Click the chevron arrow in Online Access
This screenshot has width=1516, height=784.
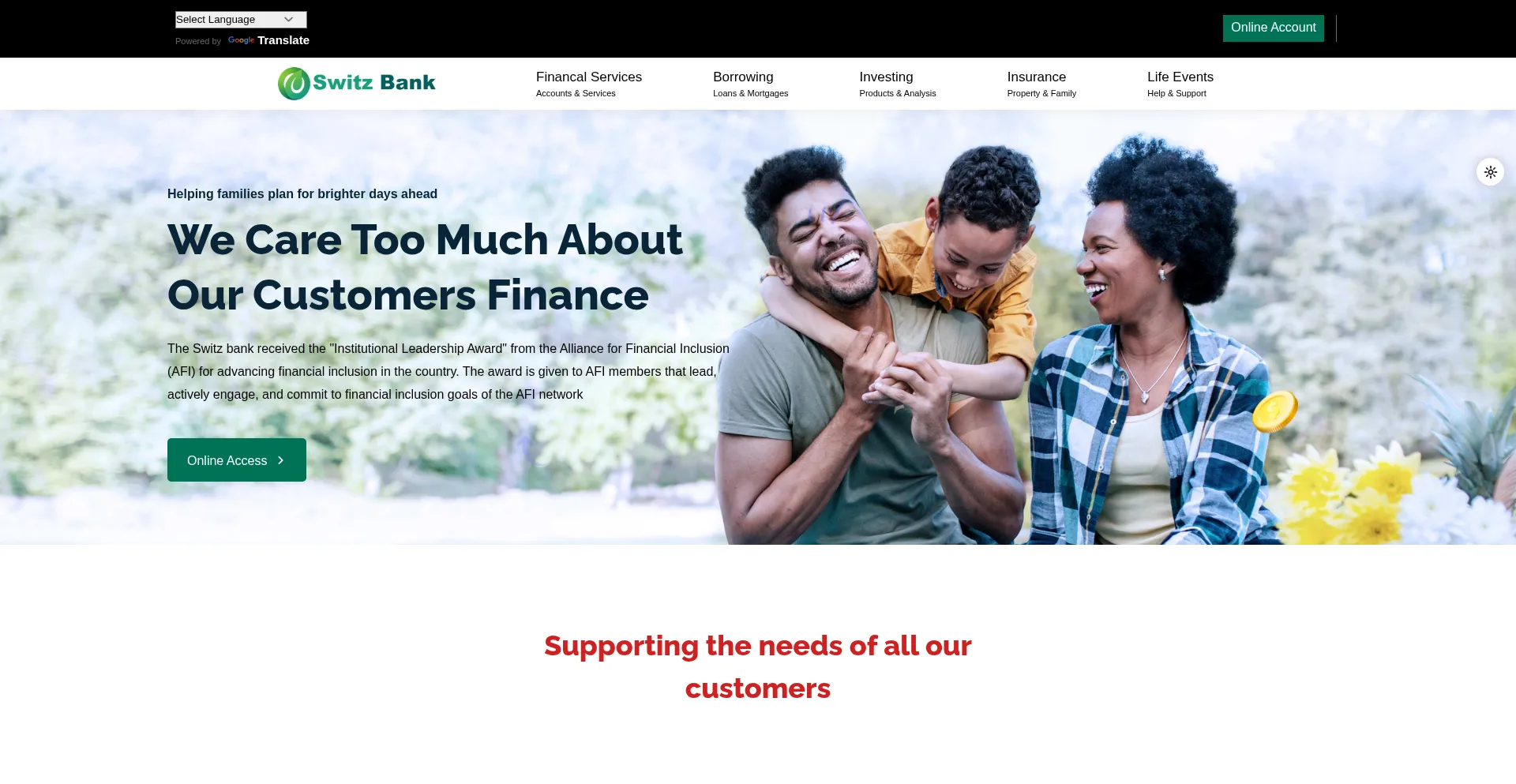click(280, 460)
